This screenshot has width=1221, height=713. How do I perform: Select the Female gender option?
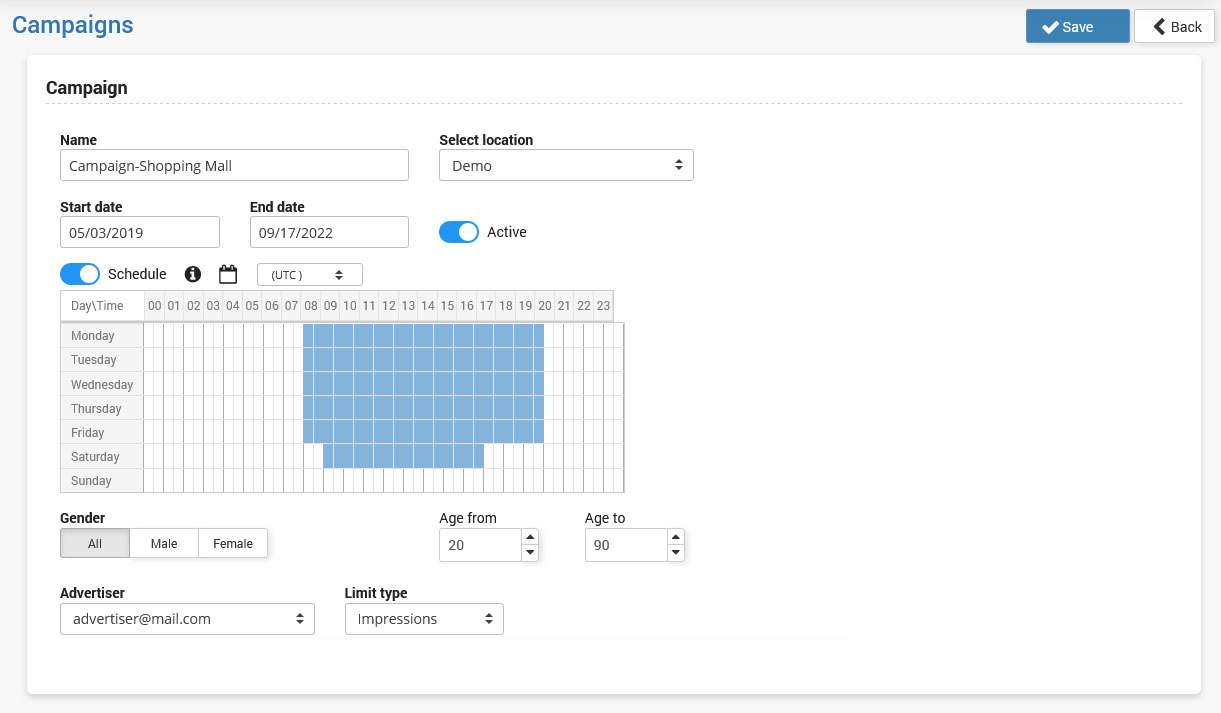(x=233, y=543)
